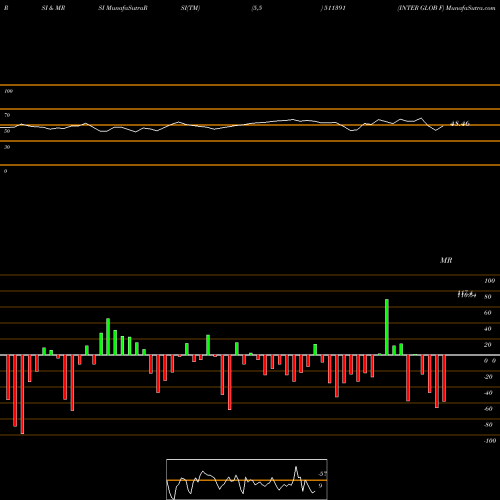Viewport: 500px width, 500px height.
Task: Click the 48.46 RSI value label
Action: tap(460, 124)
